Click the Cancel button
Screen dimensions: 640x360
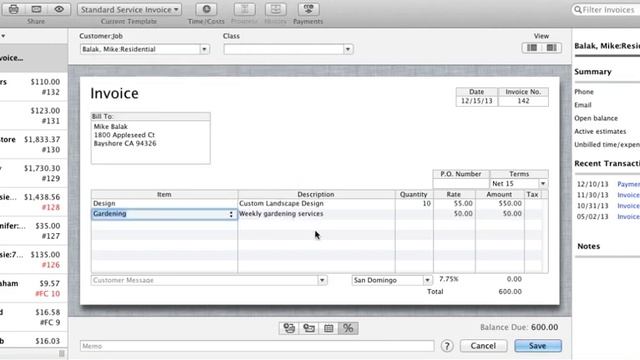click(483, 346)
